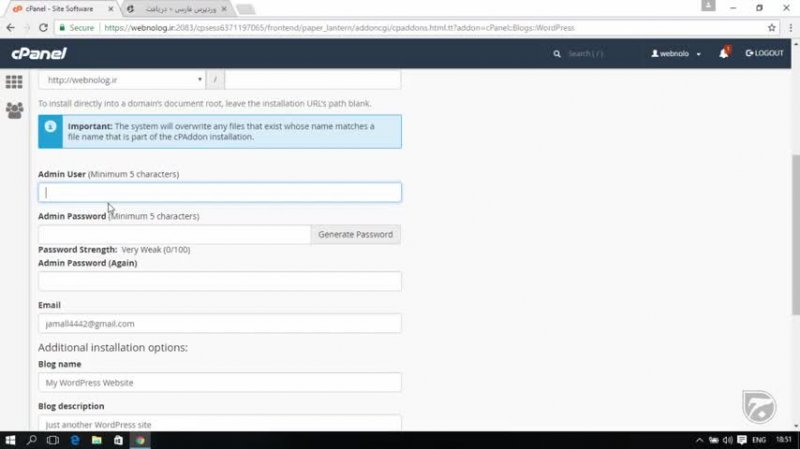
Task: Open the cPanel notifications bell
Action: (723, 53)
